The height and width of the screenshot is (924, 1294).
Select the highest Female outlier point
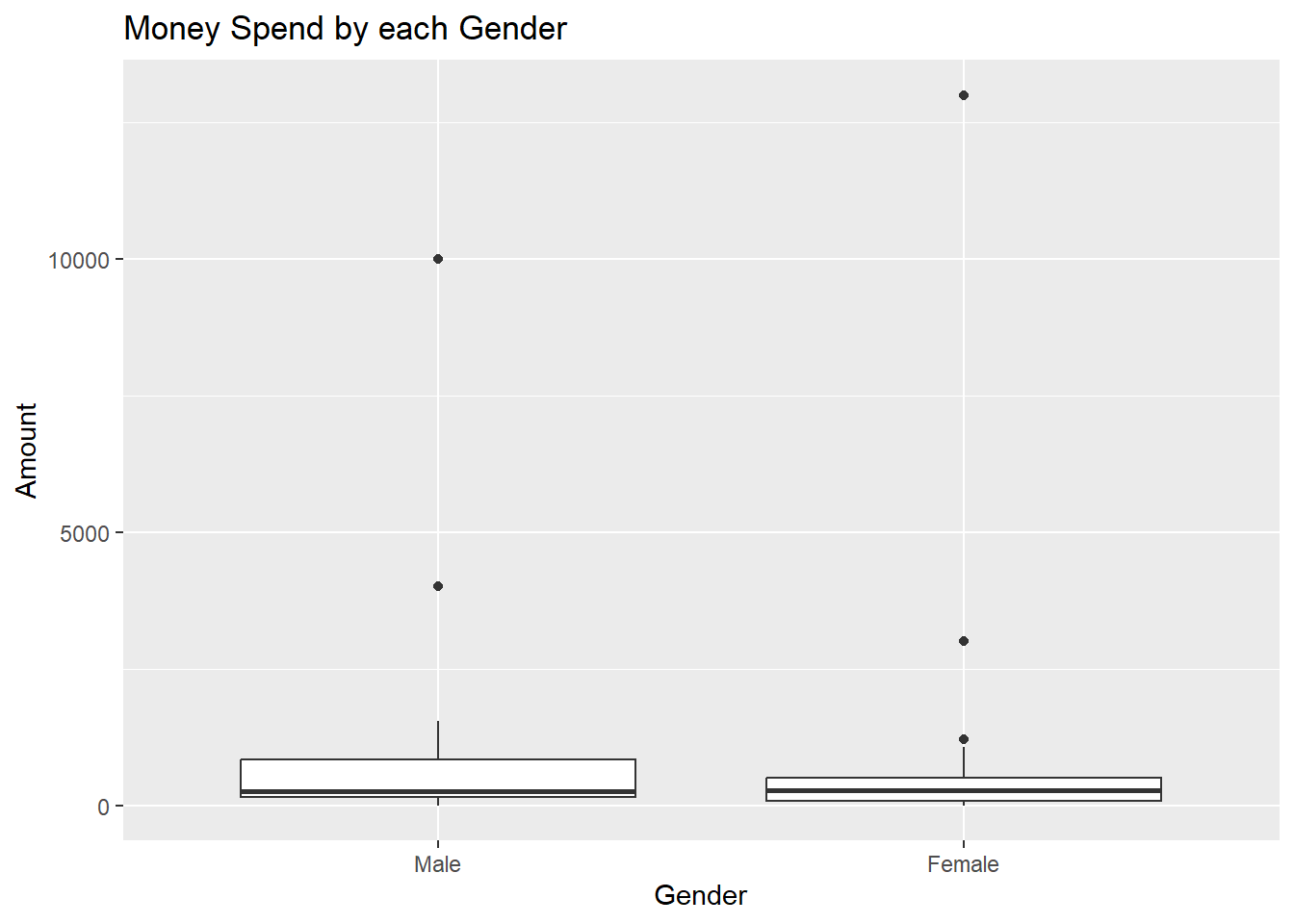(x=964, y=95)
